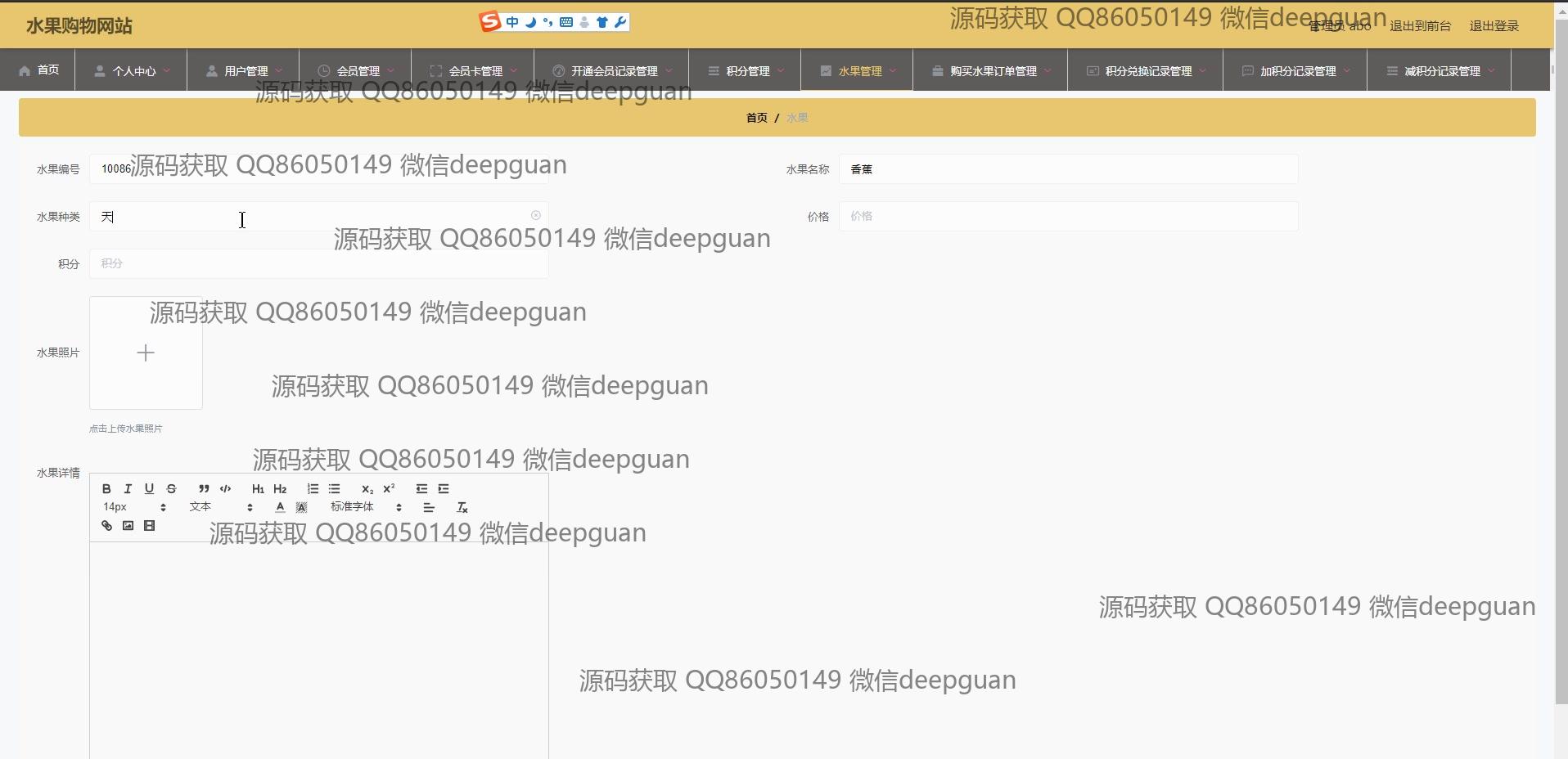
Task: Click 退出到前台 link
Action: [1420, 26]
